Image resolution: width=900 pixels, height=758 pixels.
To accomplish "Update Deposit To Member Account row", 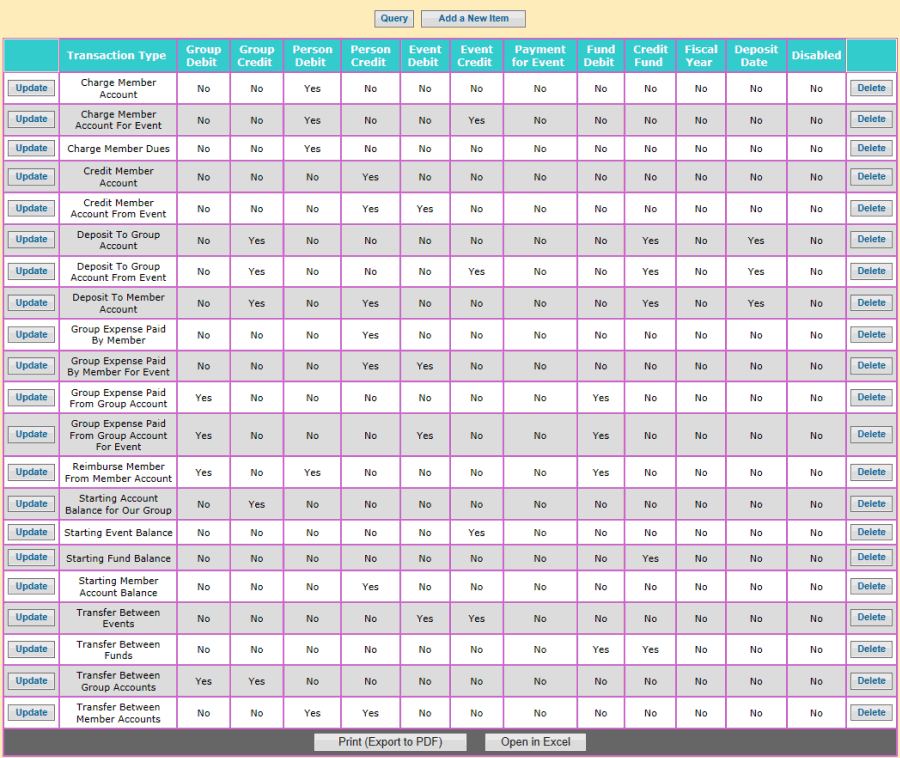I will coord(32,302).
